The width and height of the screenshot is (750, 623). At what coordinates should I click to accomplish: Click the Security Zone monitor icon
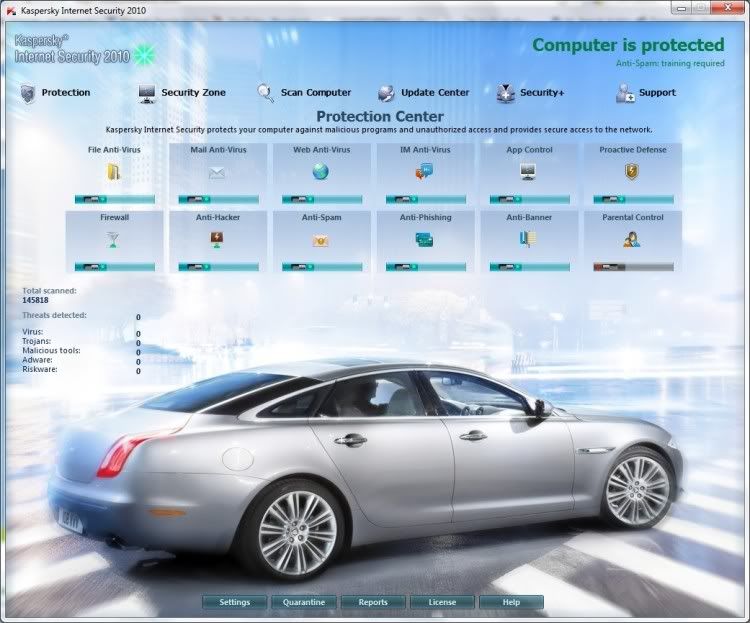click(147, 94)
